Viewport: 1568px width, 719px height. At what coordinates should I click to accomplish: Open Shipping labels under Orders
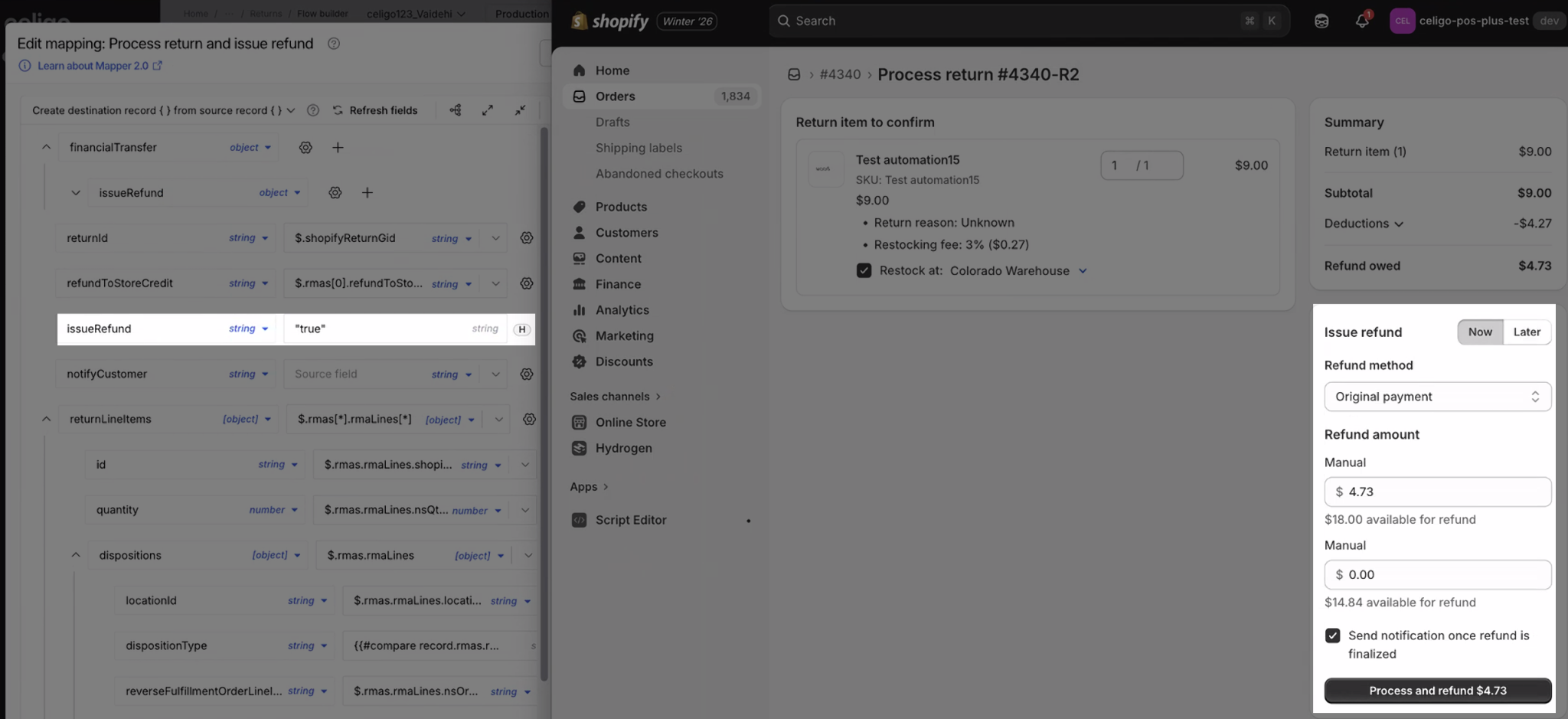tap(639, 149)
